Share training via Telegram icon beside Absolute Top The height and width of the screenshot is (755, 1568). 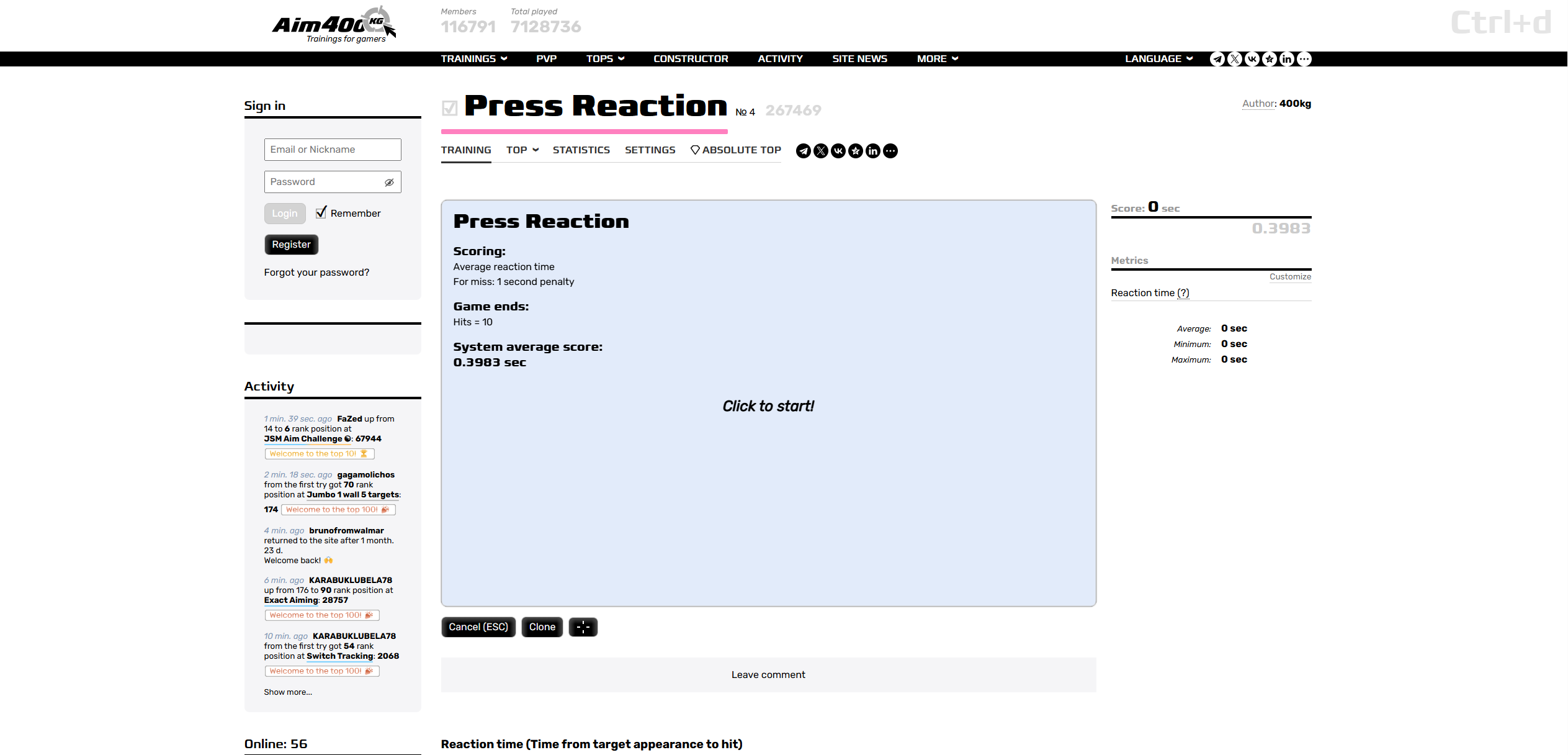point(803,151)
